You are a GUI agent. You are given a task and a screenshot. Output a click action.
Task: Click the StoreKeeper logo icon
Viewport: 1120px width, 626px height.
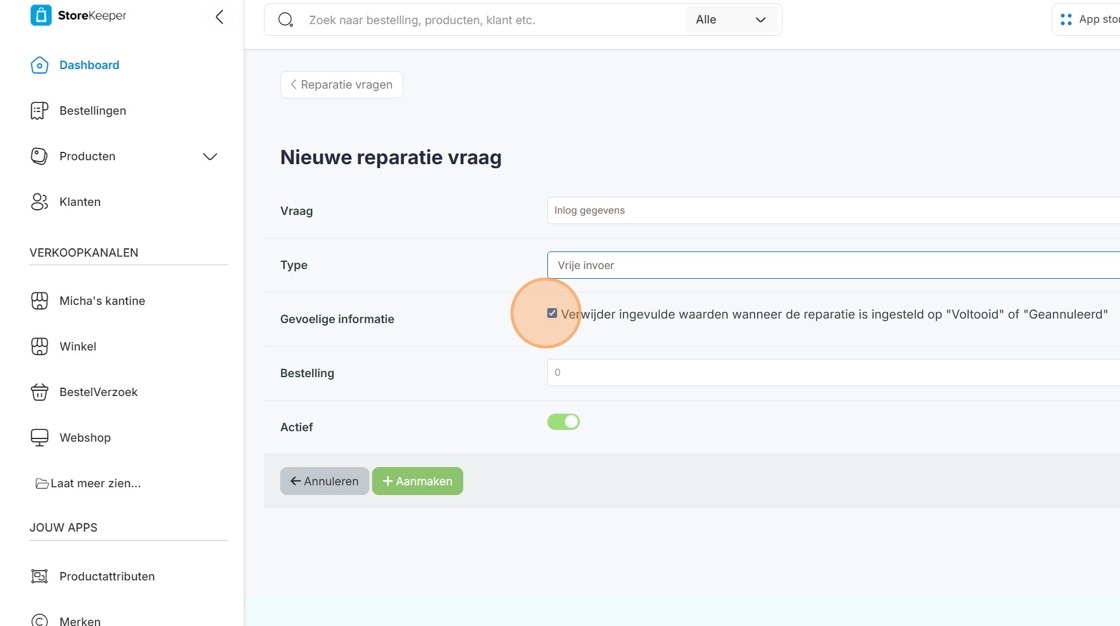click(41, 15)
